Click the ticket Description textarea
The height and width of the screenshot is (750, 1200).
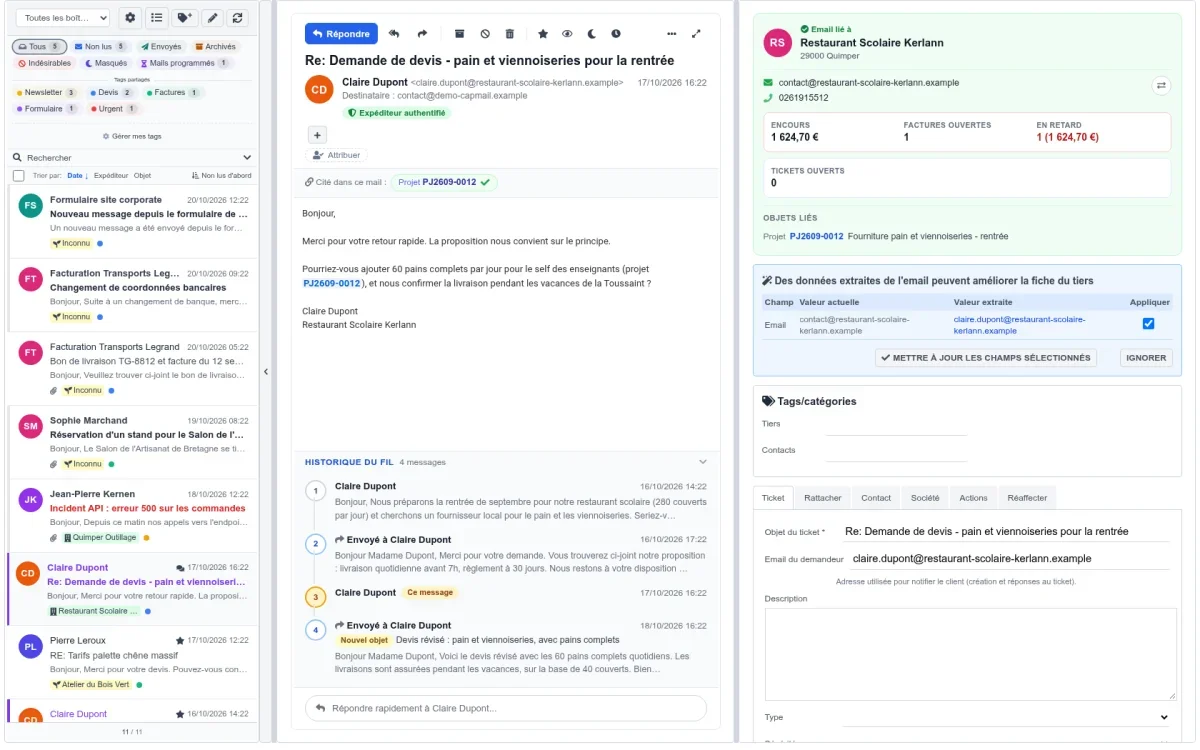coord(970,654)
